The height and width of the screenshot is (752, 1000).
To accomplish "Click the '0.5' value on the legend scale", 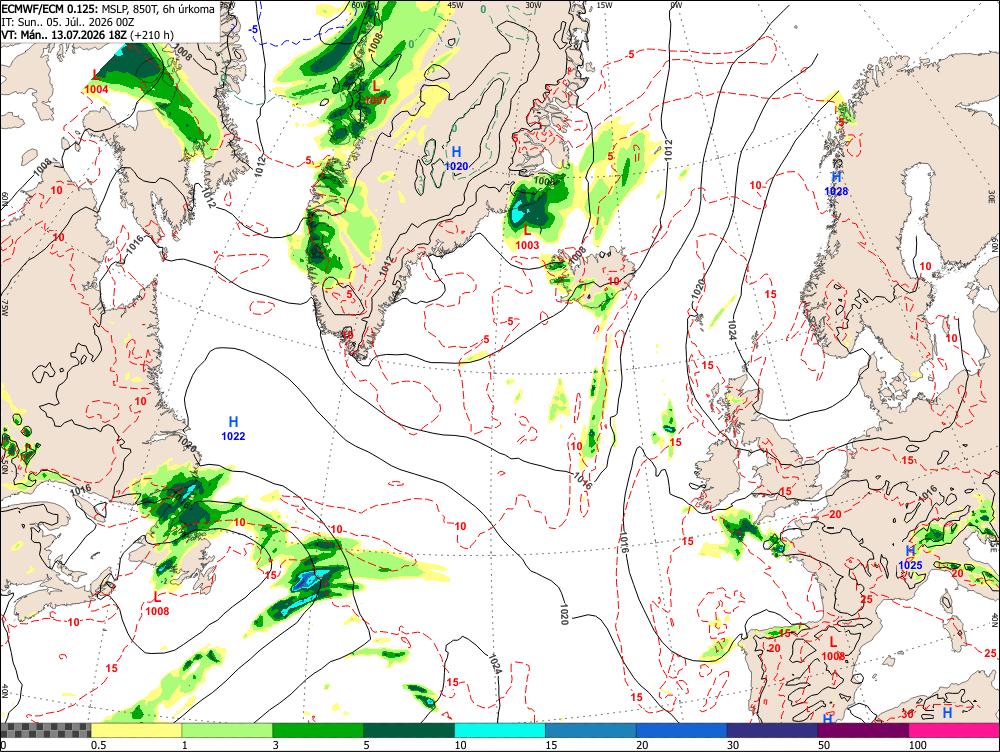I will point(98,745).
